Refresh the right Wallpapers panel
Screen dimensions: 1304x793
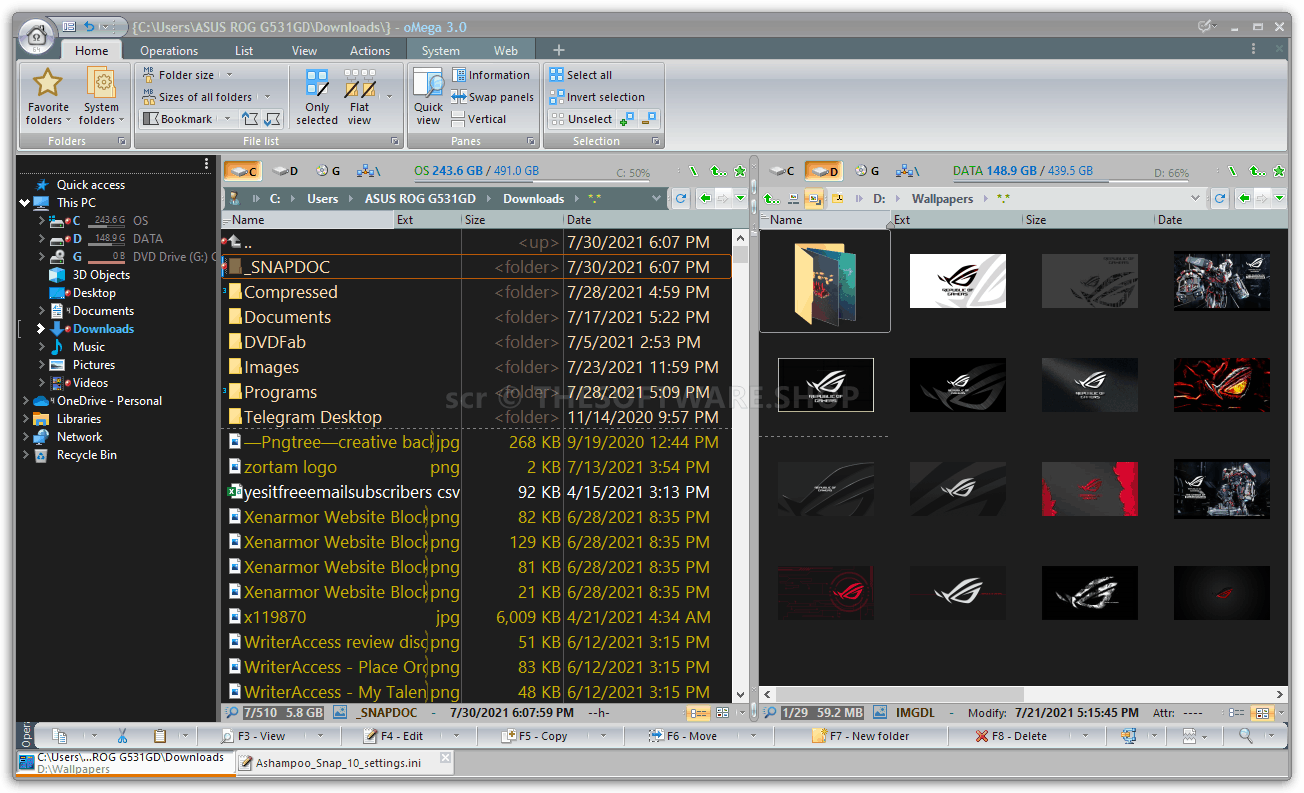pos(1220,198)
